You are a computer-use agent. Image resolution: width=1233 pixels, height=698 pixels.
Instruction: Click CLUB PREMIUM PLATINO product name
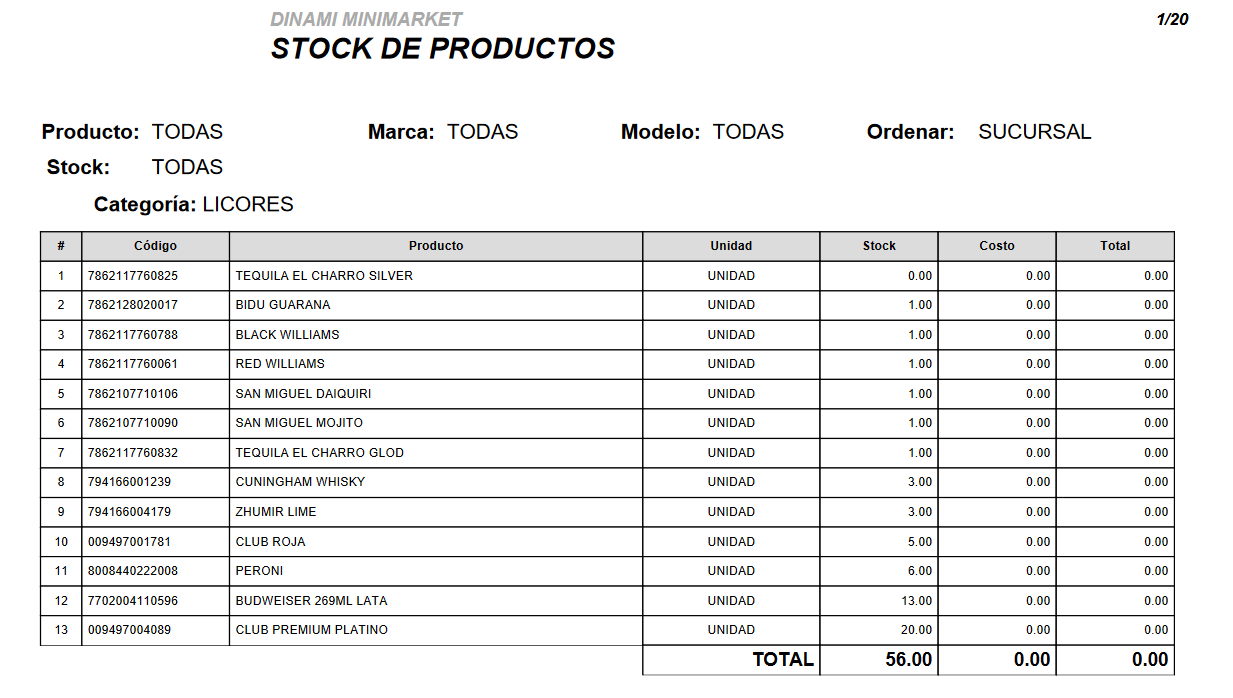312,630
